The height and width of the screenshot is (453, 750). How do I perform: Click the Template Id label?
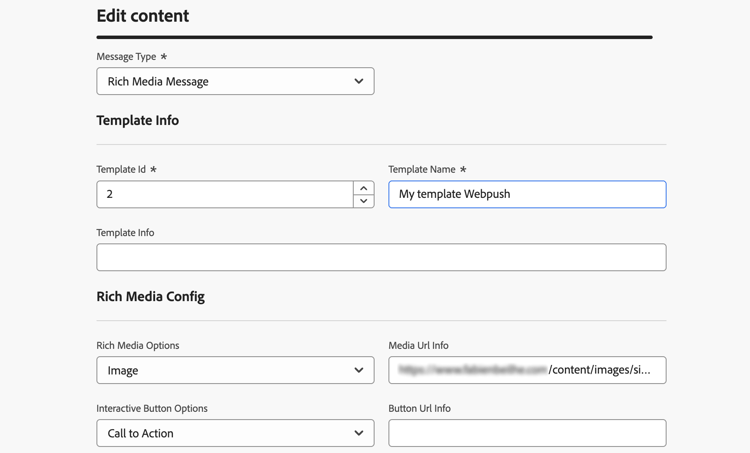[x=121, y=170]
